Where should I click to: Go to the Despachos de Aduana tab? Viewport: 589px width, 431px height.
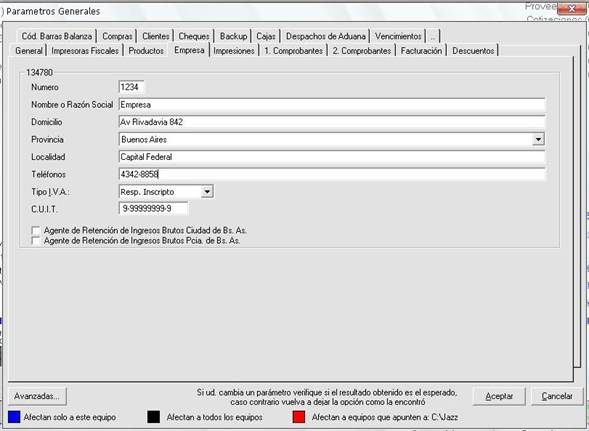(x=325, y=36)
